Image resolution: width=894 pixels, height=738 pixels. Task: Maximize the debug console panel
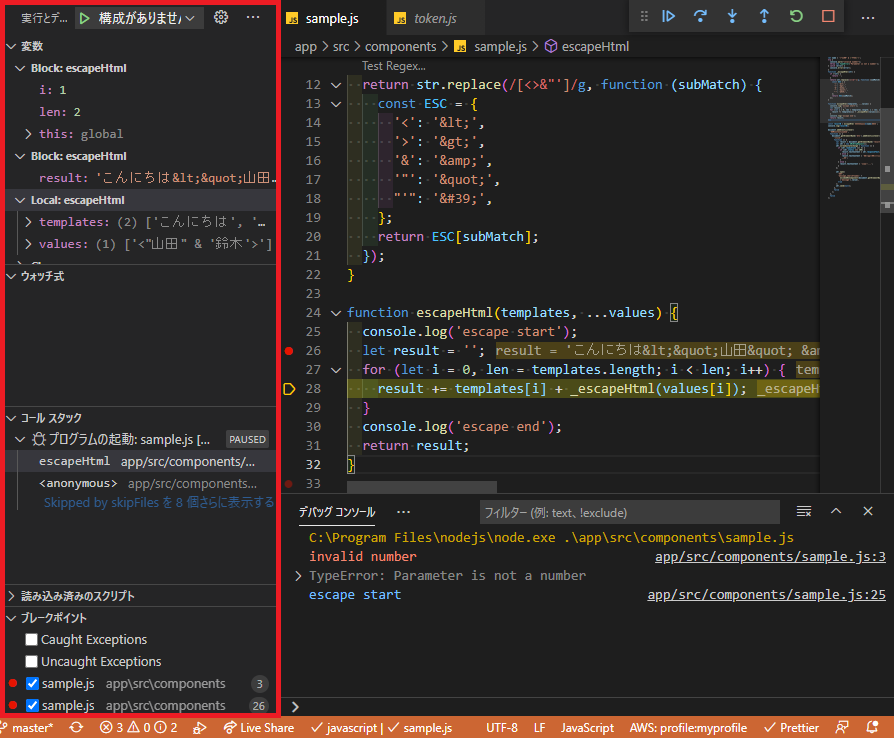(836, 512)
